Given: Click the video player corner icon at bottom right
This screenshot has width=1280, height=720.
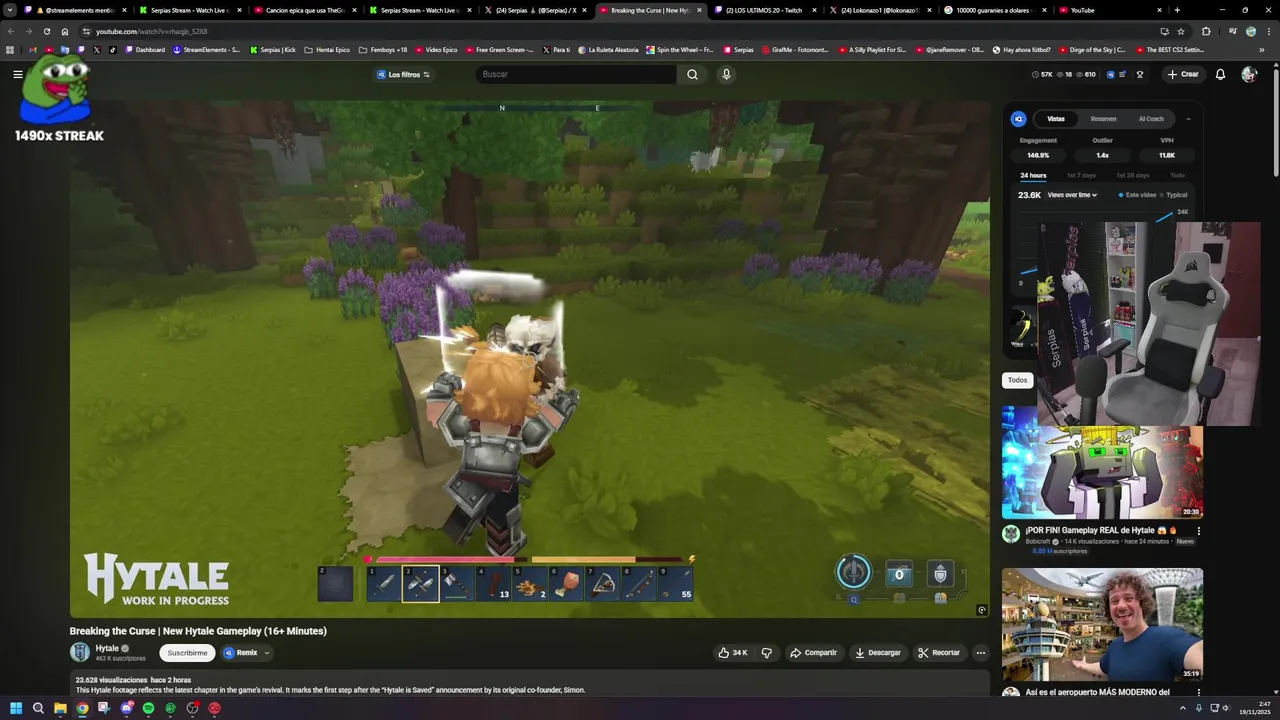Looking at the screenshot, I should point(981,610).
